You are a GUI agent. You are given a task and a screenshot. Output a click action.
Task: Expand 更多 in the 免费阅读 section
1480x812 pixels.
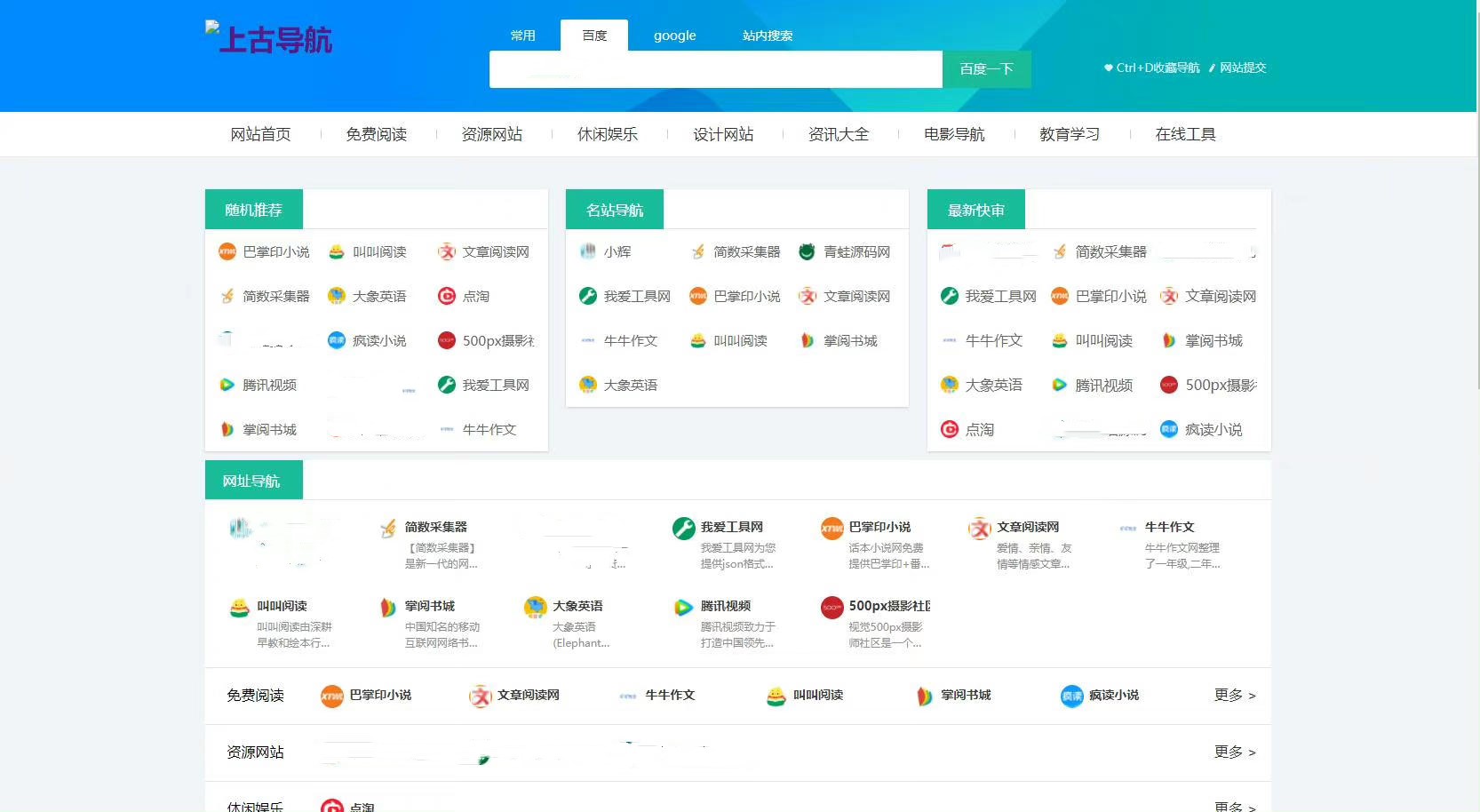tap(1233, 697)
